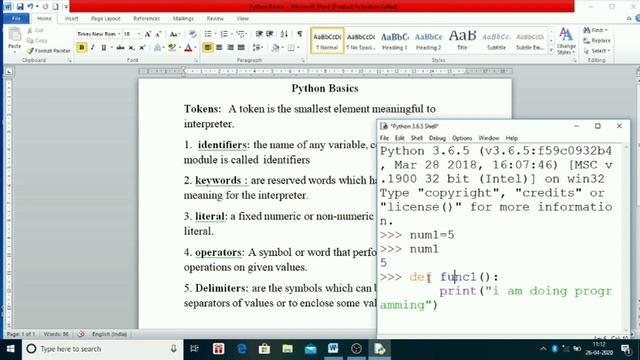This screenshot has width=640, height=360.
Task: Click the proofing errors icon in status bar
Action: coord(81,334)
